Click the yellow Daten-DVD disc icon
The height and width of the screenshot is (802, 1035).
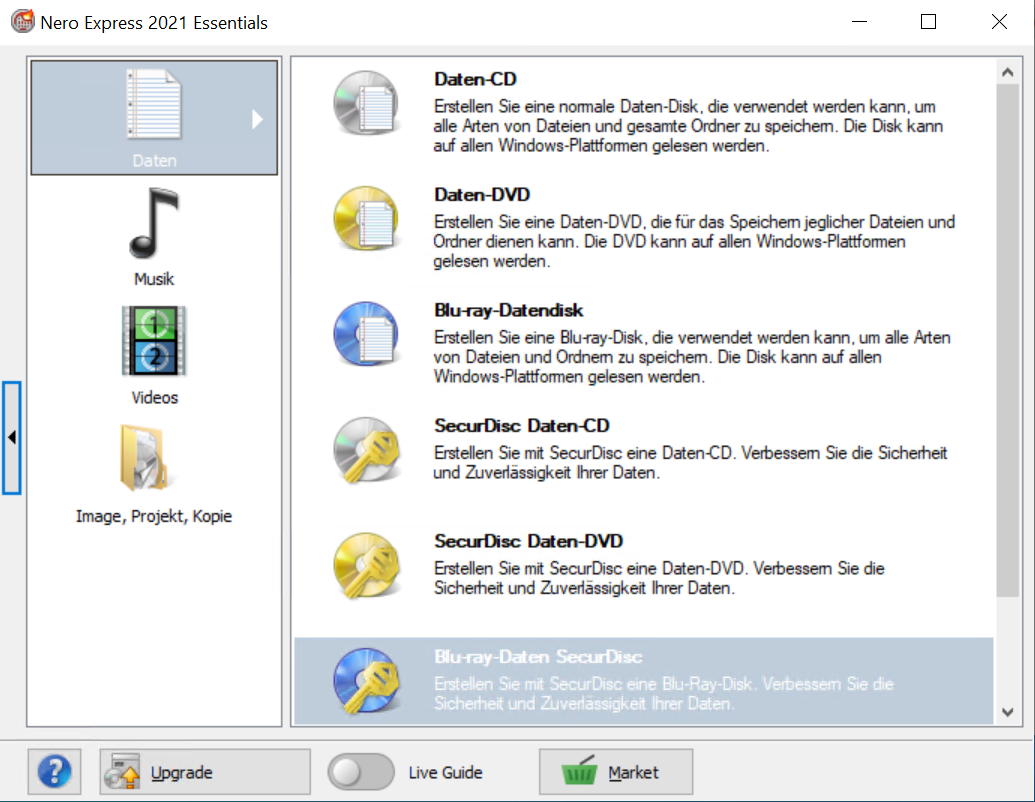367,219
